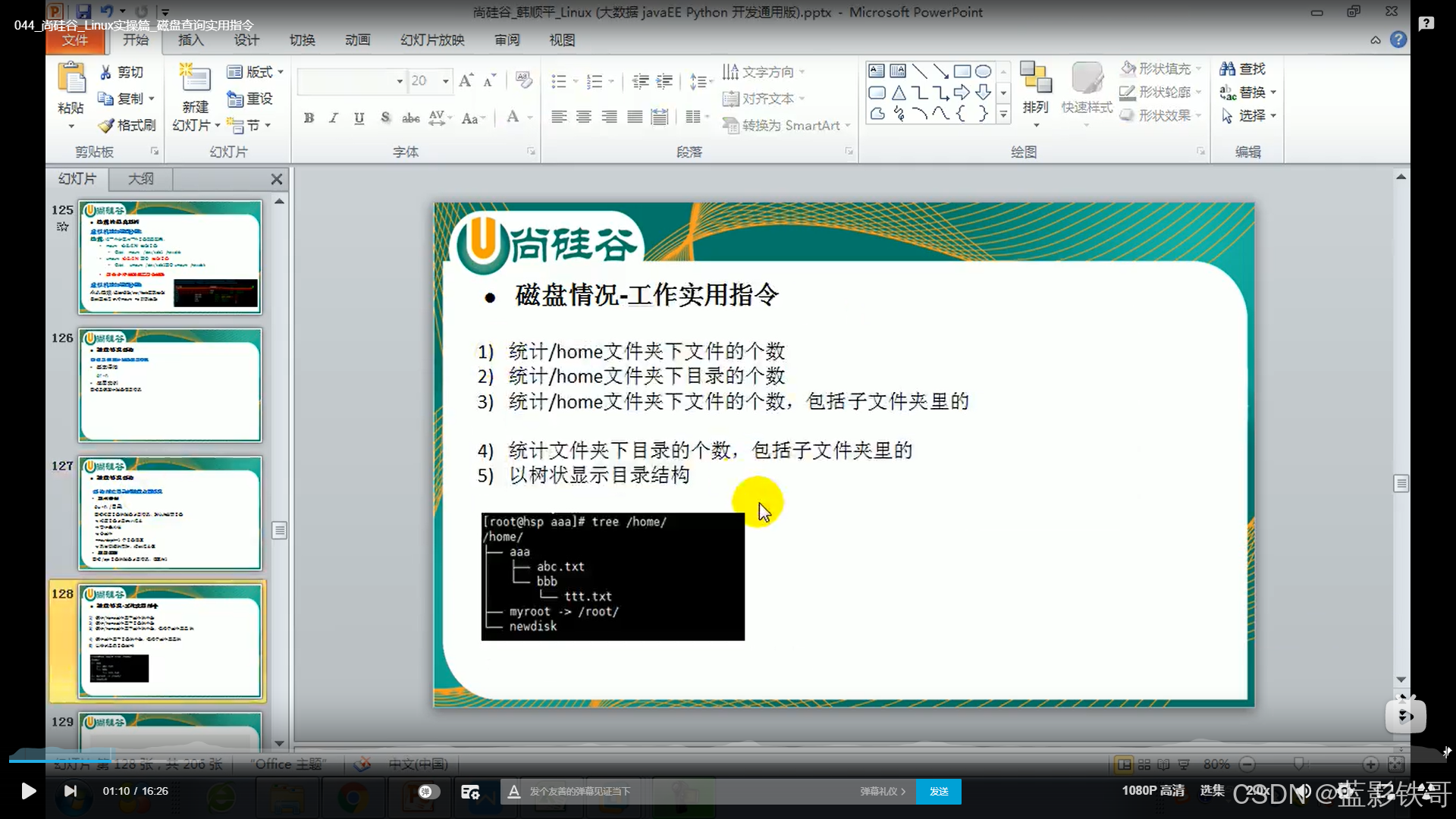Click the center text alignment icon
Image resolution: width=1456 pixels, height=819 pixels.
coord(584,117)
